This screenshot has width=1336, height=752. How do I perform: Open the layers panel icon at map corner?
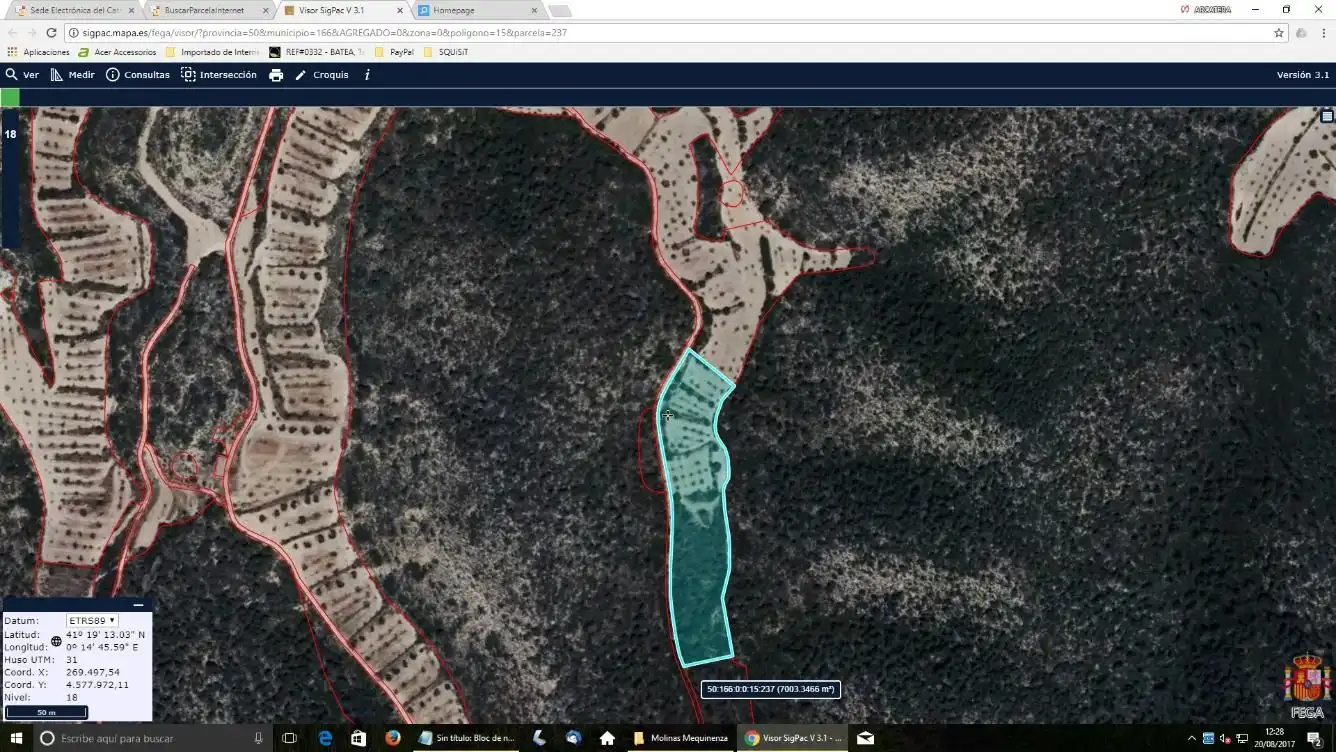coord(1327,116)
